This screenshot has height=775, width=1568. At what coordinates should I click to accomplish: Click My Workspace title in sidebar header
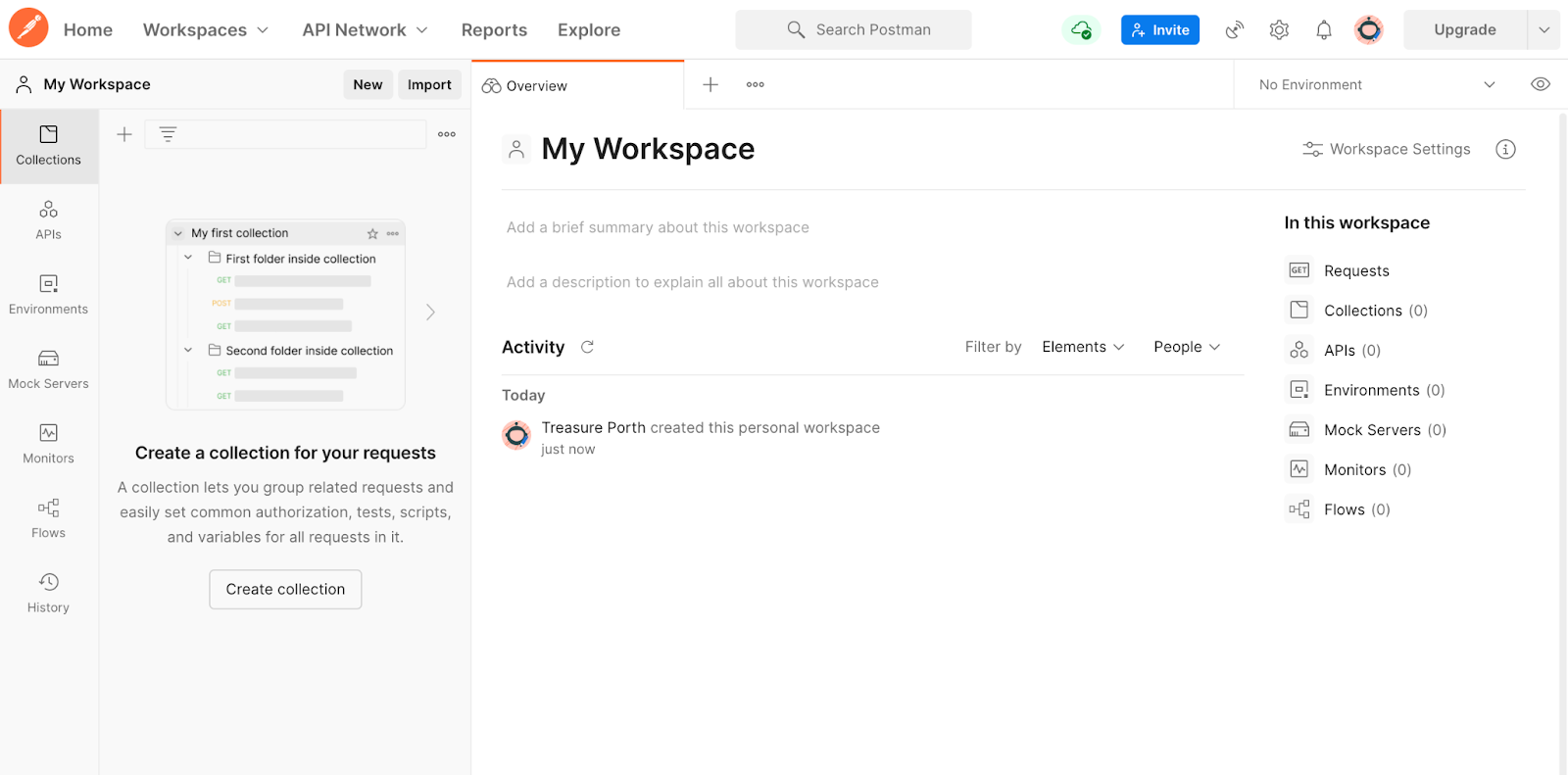[x=97, y=84]
